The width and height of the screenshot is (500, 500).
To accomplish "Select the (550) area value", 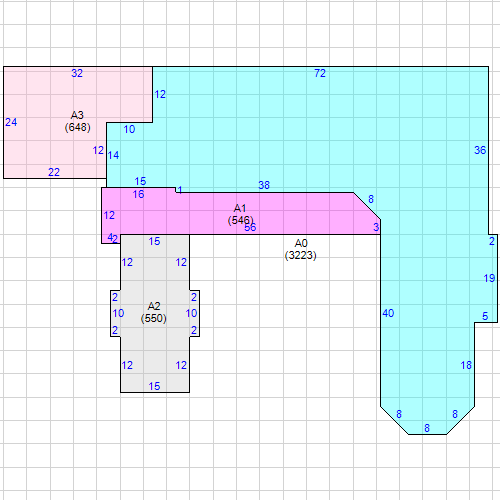I will (154, 318).
